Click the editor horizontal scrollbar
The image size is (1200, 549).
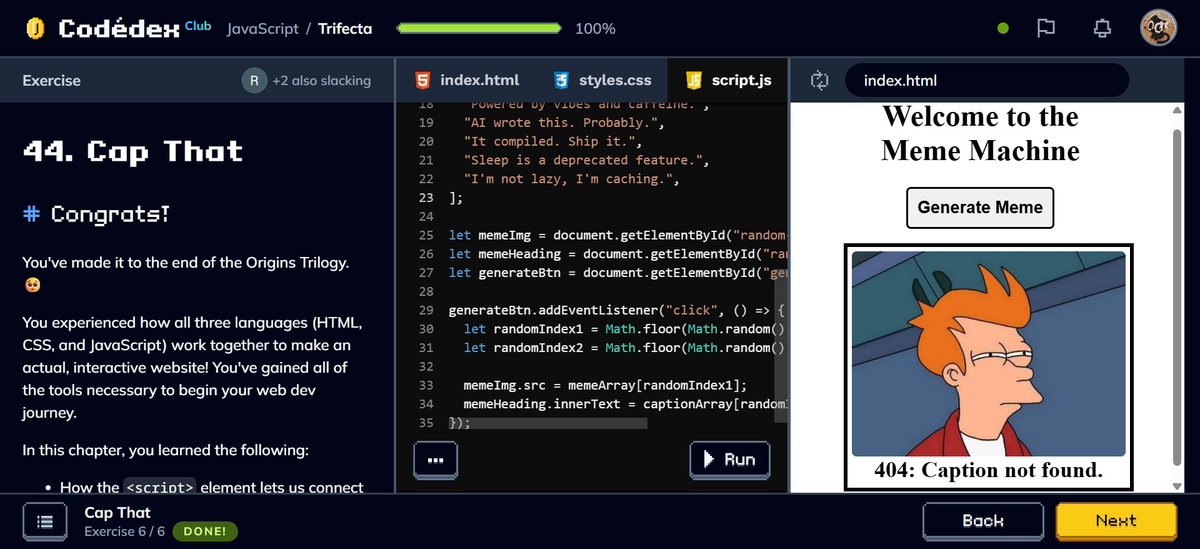(x=548, y=424)
